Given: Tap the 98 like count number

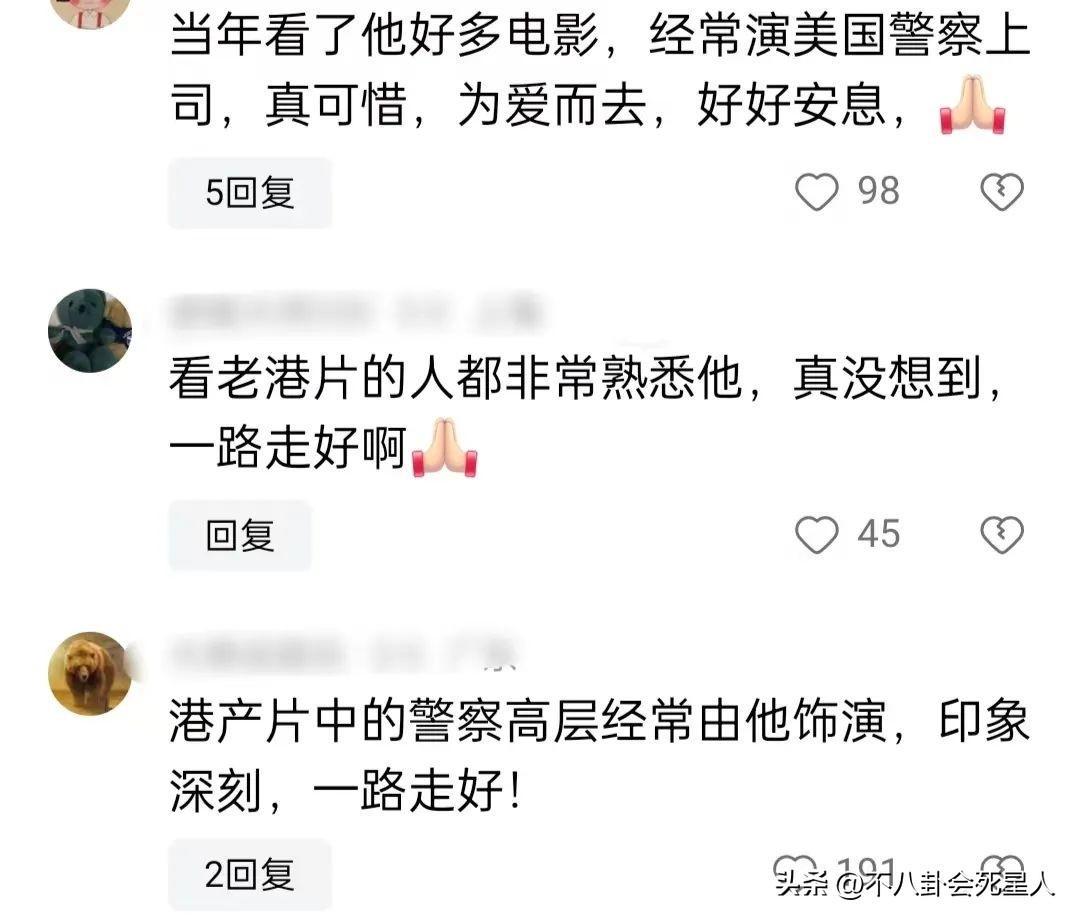Looking at the screenshot, I should [x=879, y=191].
